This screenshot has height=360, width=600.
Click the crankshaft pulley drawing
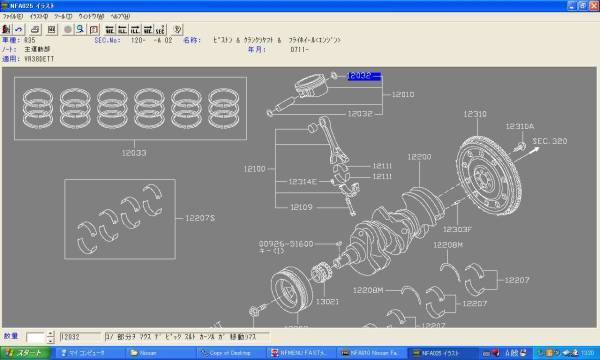click(292, 290)
